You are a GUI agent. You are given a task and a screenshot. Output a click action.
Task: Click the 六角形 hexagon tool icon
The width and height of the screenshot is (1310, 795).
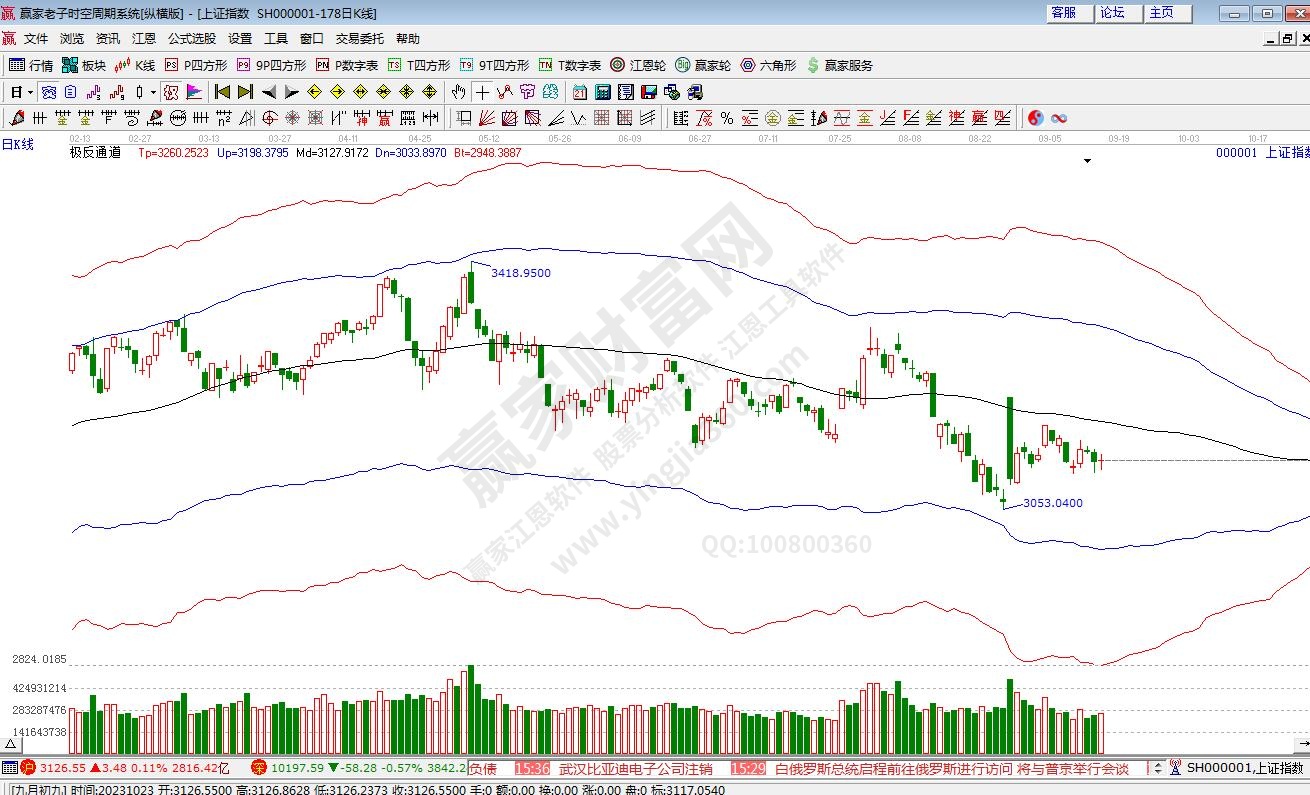tap(768, 65)
